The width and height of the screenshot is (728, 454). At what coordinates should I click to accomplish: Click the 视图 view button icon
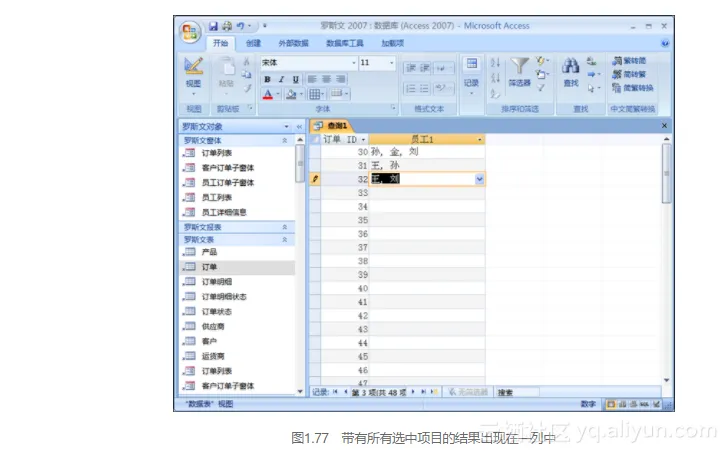[x=193, y=66]
